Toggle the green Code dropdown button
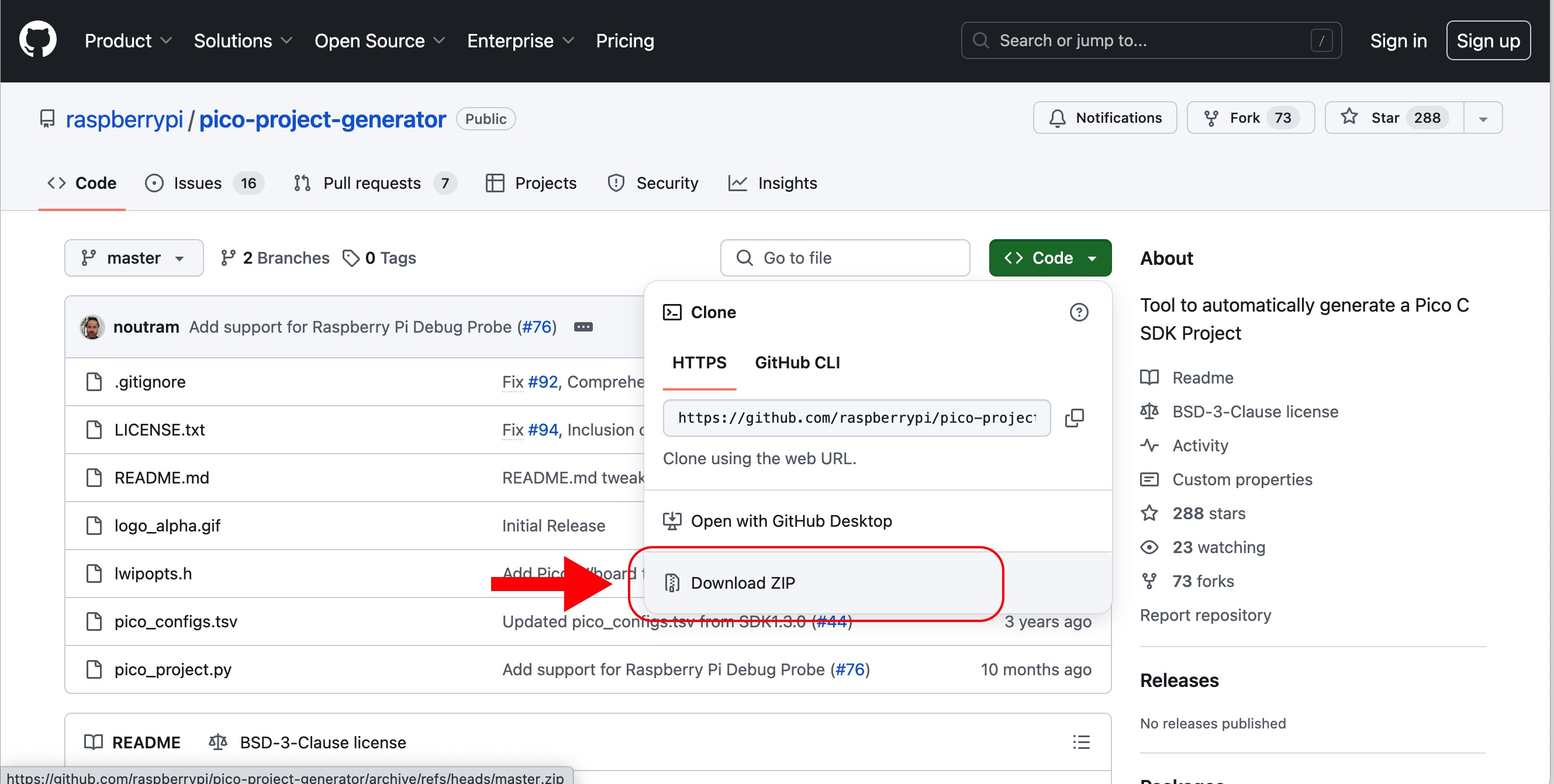Viewport: 1554px width, 784px height. 1049,258
